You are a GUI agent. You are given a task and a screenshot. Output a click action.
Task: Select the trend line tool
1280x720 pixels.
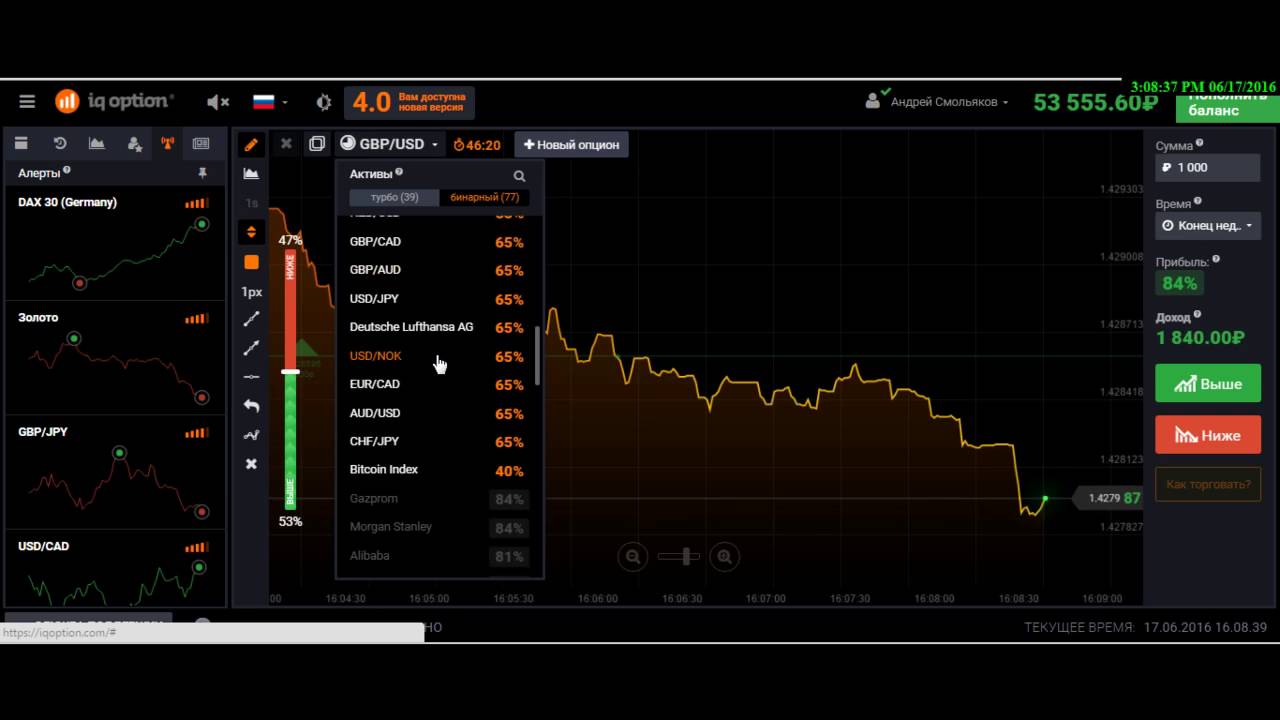point(251,319)
